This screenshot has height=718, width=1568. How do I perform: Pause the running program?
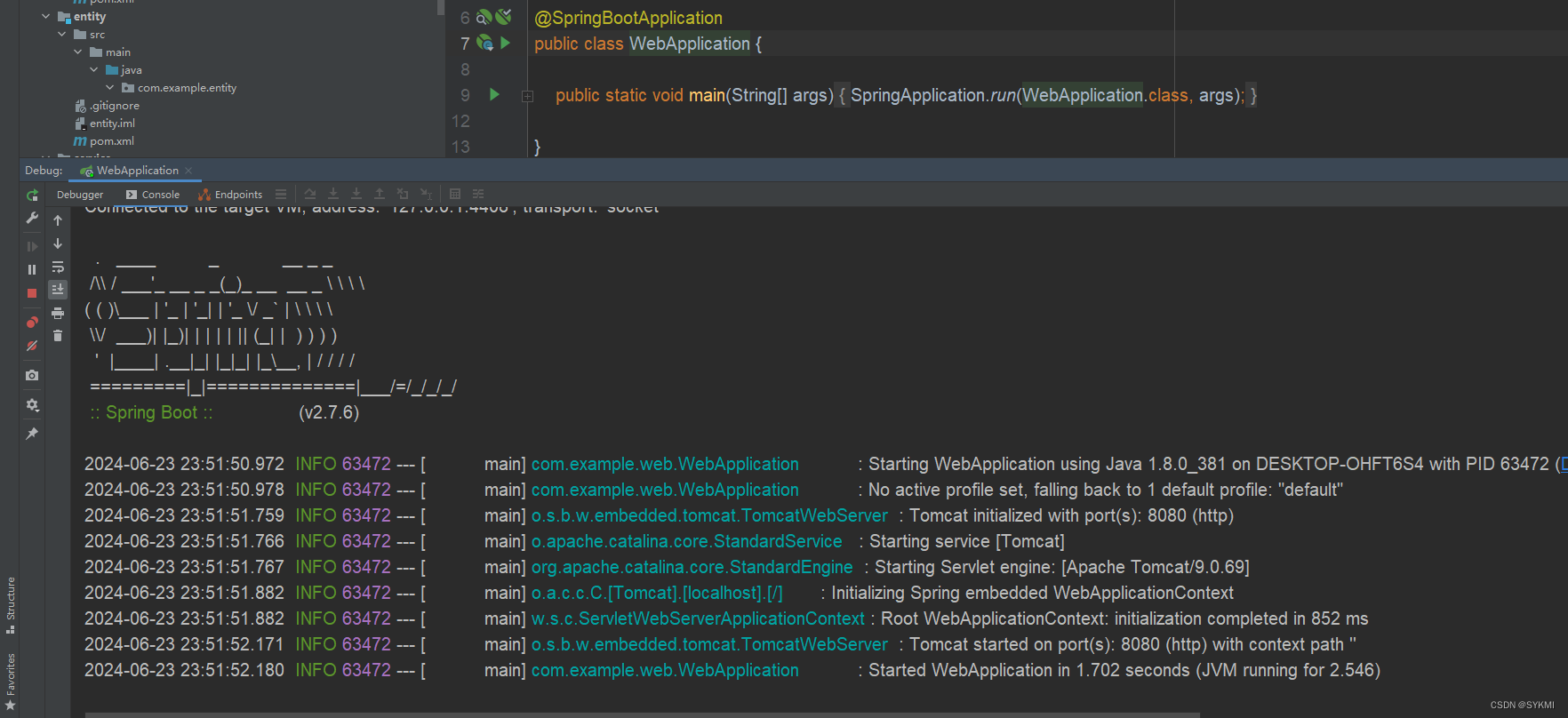click(32, 269)
